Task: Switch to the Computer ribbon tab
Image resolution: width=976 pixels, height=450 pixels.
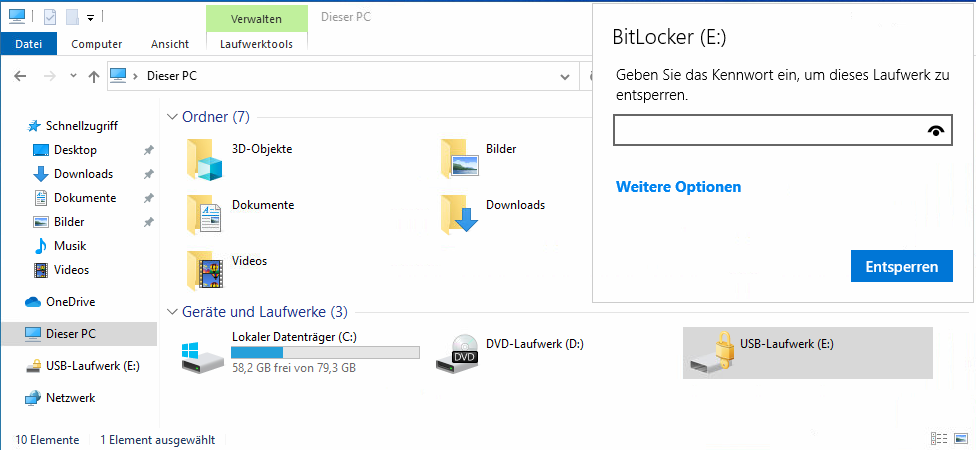Action: coord(96,44)
